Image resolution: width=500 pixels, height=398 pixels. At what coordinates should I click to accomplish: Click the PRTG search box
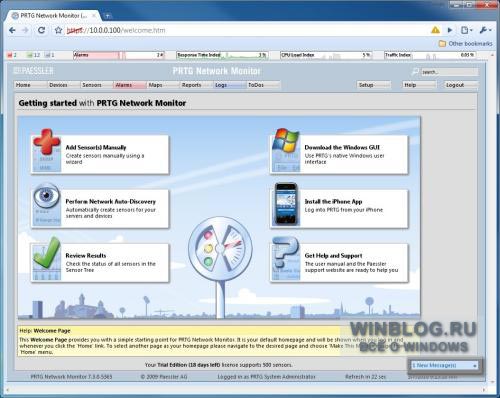[449, 72]
